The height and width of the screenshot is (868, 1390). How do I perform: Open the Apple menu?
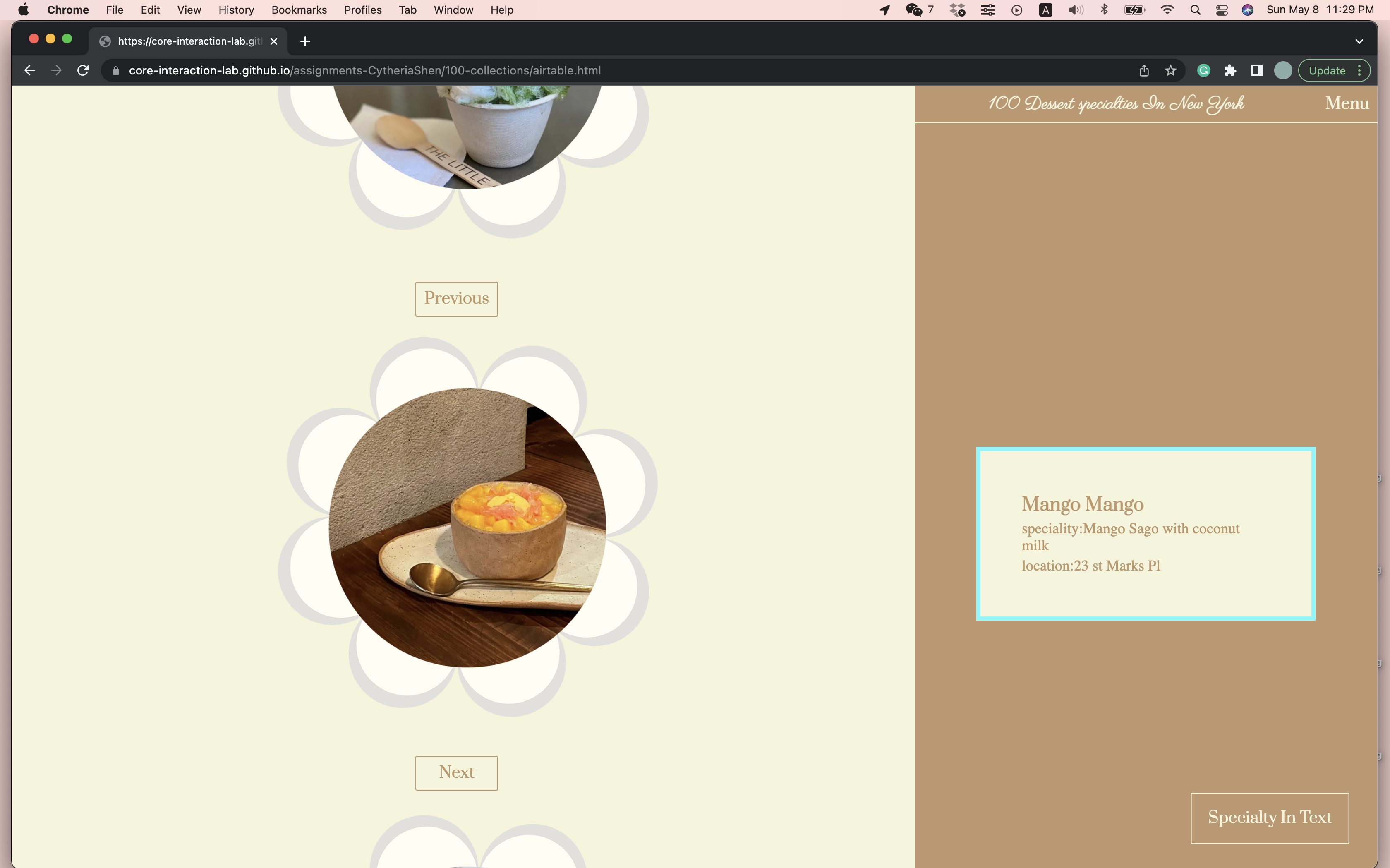coord(24,10)
